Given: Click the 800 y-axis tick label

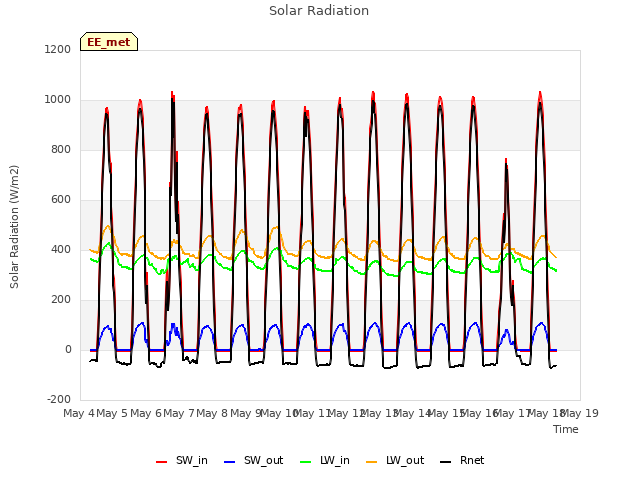Looking at the screenshot, I should click(61, 149).
